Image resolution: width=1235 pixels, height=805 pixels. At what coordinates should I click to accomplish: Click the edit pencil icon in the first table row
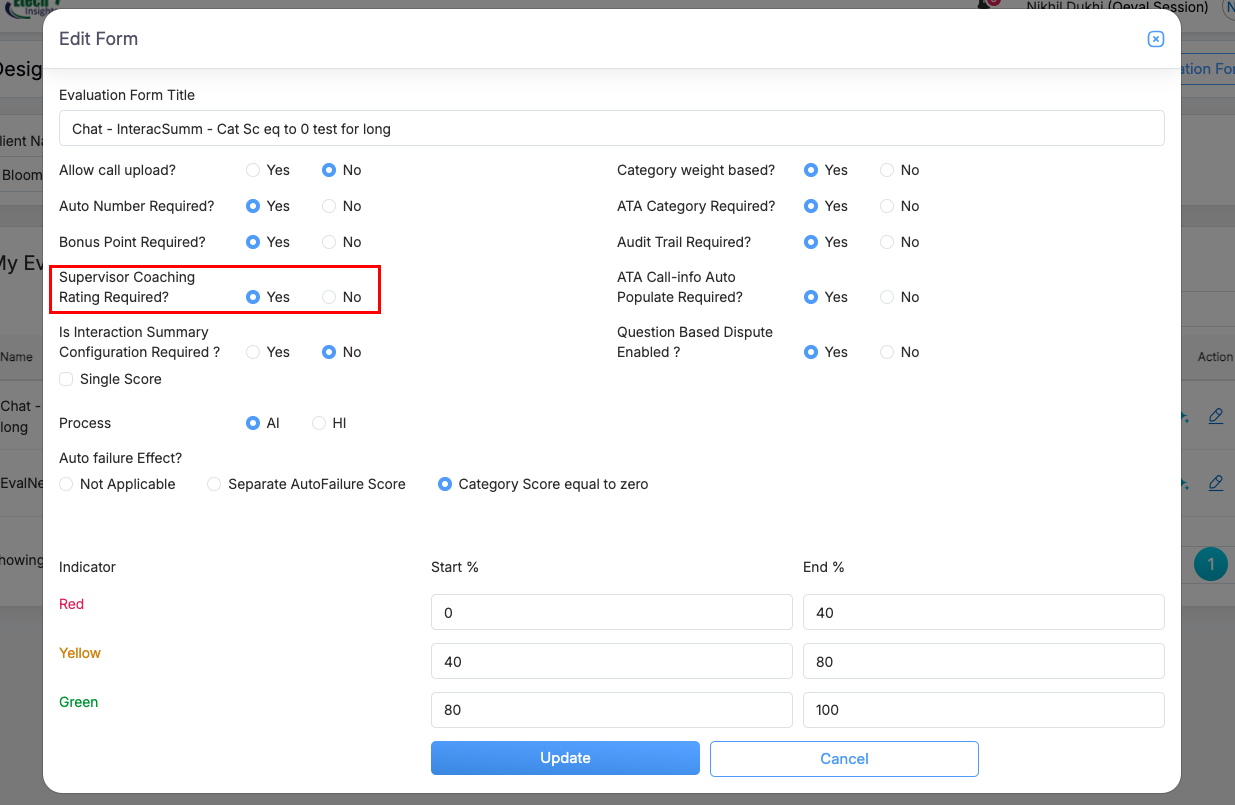[x=1215, y=416]
